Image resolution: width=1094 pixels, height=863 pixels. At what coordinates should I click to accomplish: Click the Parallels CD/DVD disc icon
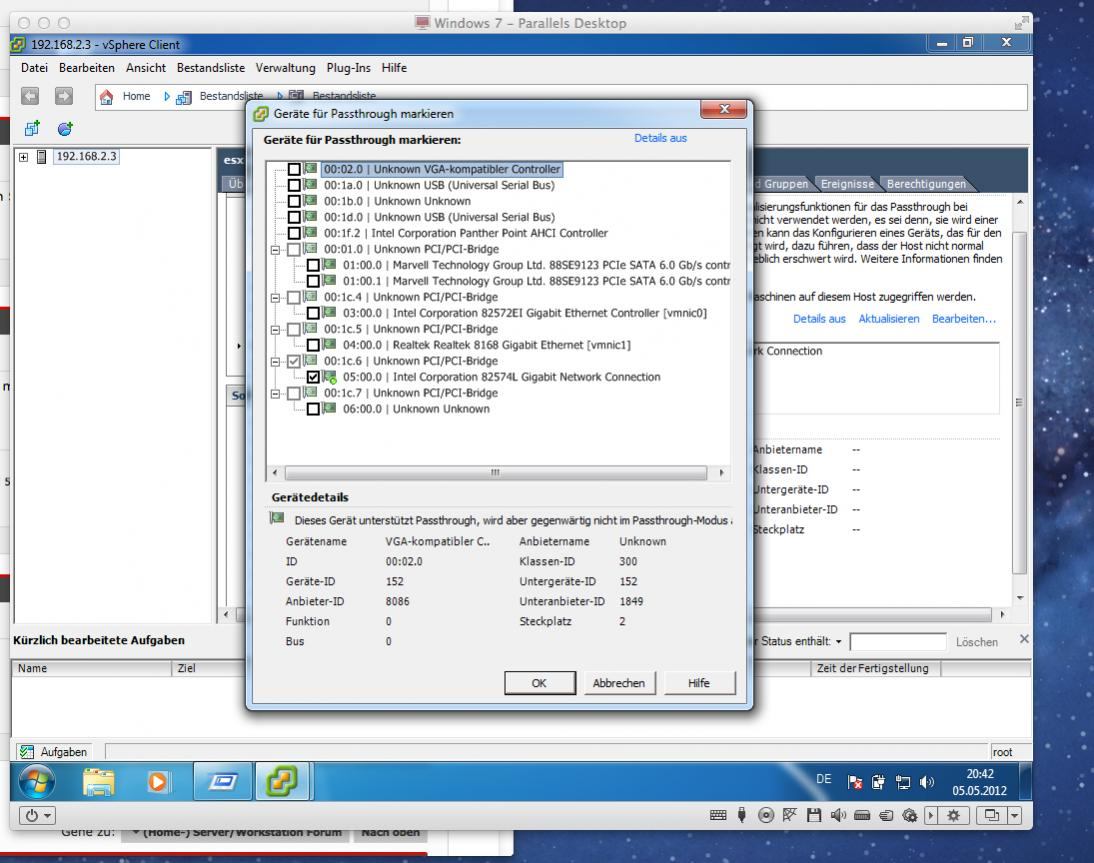point(765,815)
